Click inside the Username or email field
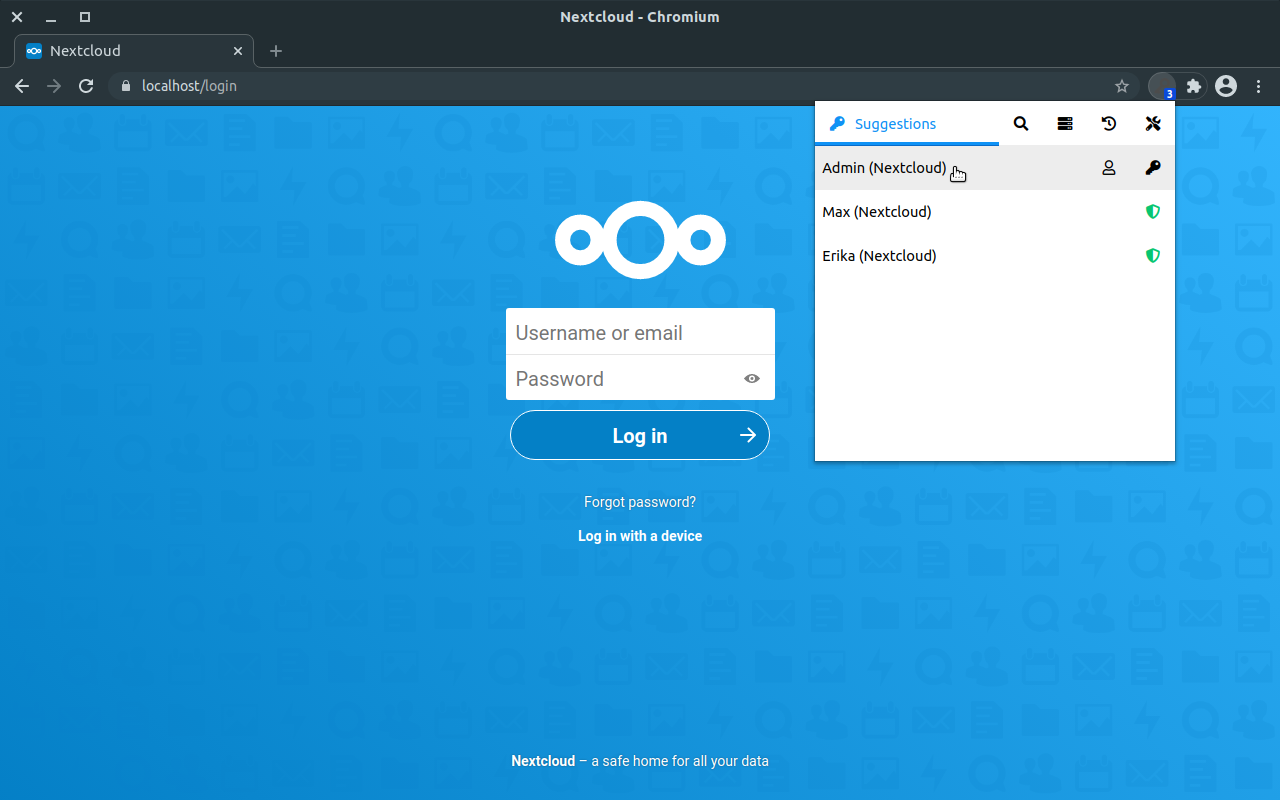This screenshot has height=800, width=1280. tap(640, 331)
